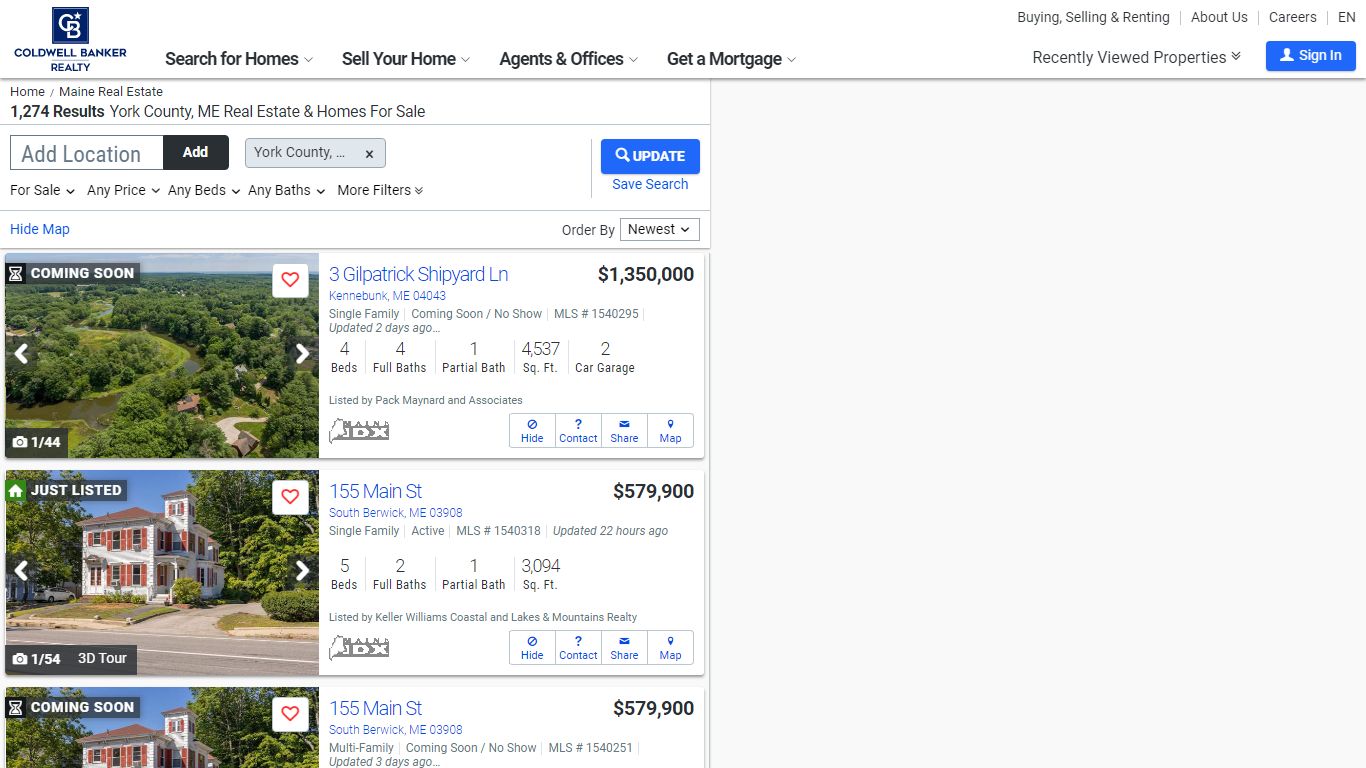Click the Just Listed badge on 155 Main St

[65, 490]
